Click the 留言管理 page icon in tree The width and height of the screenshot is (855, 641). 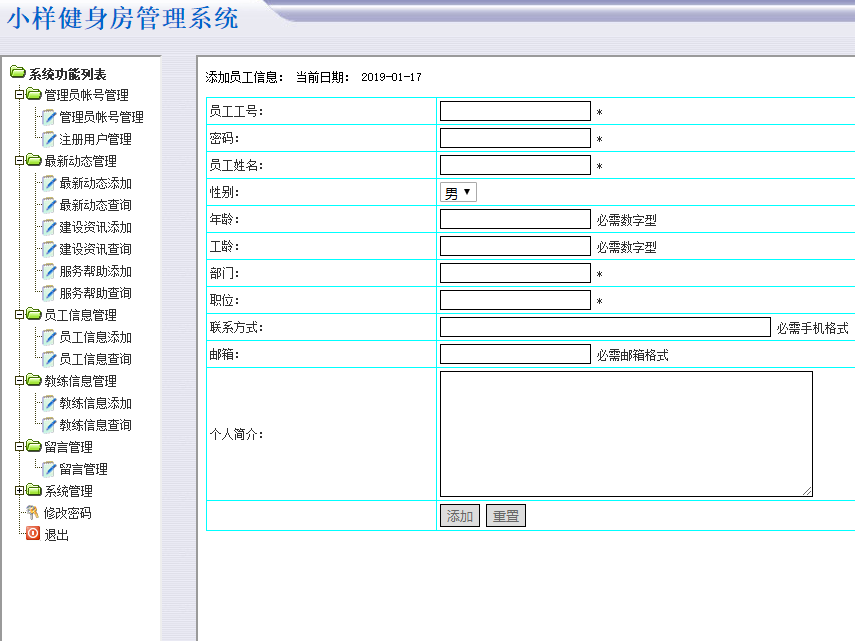point(48,469)
